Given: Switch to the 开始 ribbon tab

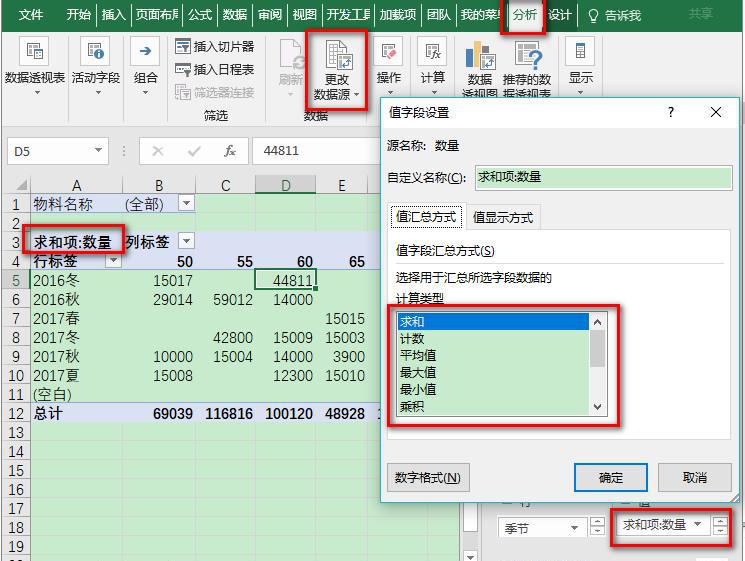Looking at the screenshot, I should pyautogui.click(x=78, y=15).
